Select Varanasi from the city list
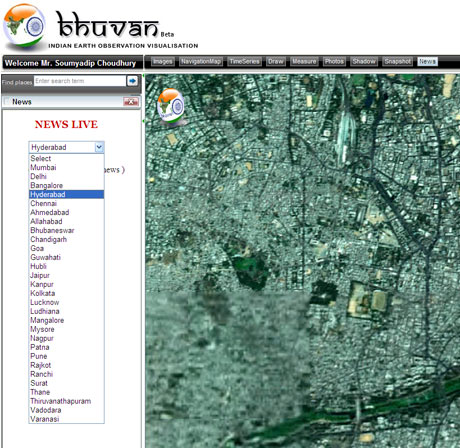460x448 pixels. 67,419
